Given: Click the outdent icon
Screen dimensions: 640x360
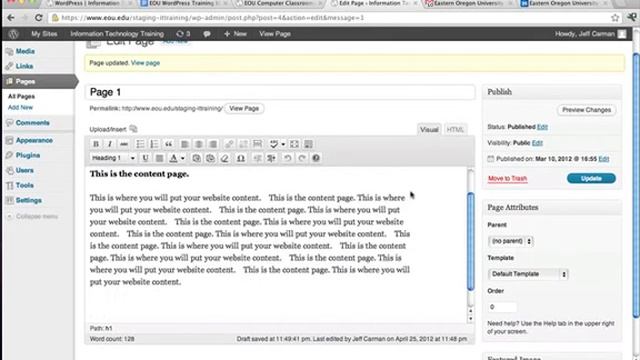Looking at the screenshot, I should [x=257, y=158].
